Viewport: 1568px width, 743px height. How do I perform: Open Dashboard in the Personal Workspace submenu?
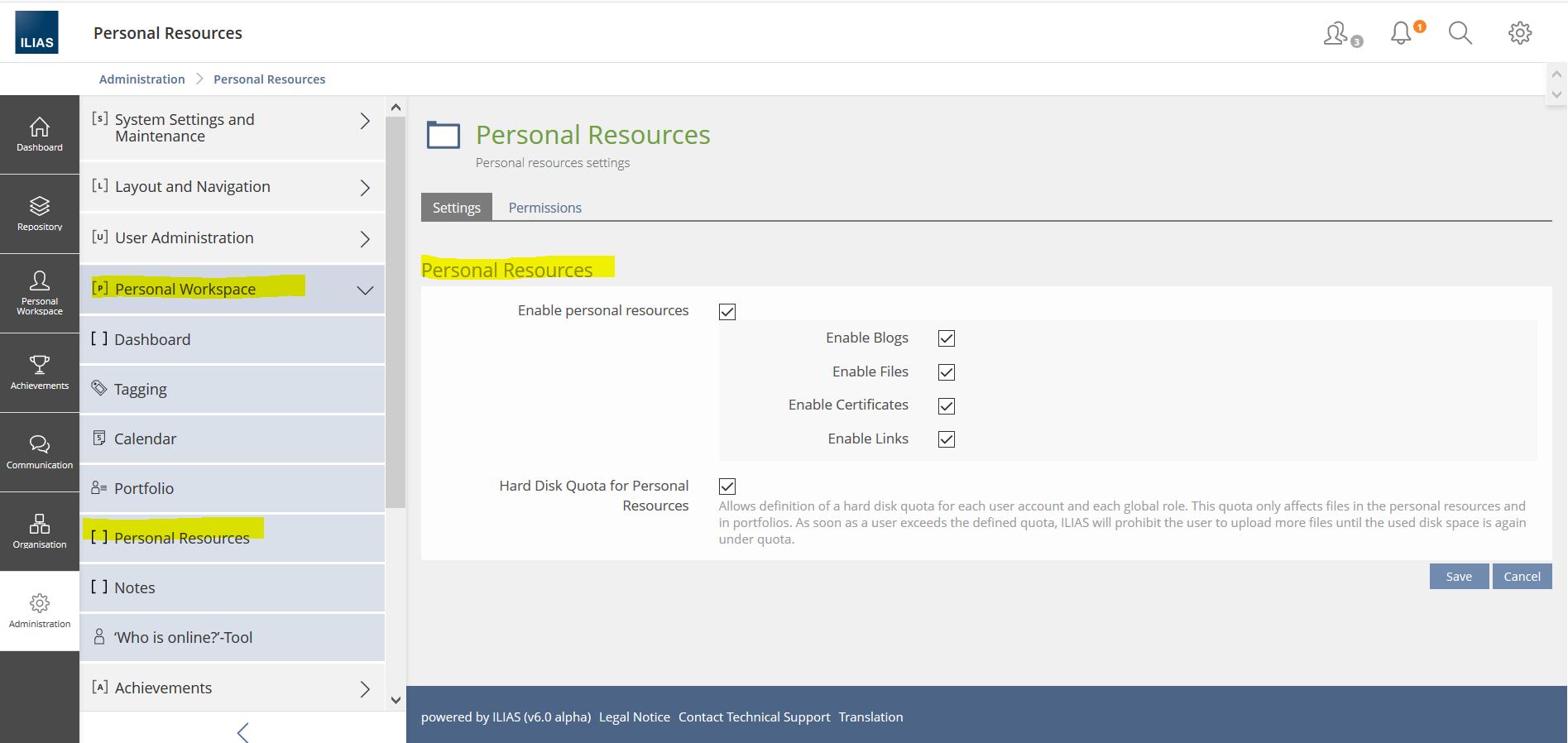233,339
